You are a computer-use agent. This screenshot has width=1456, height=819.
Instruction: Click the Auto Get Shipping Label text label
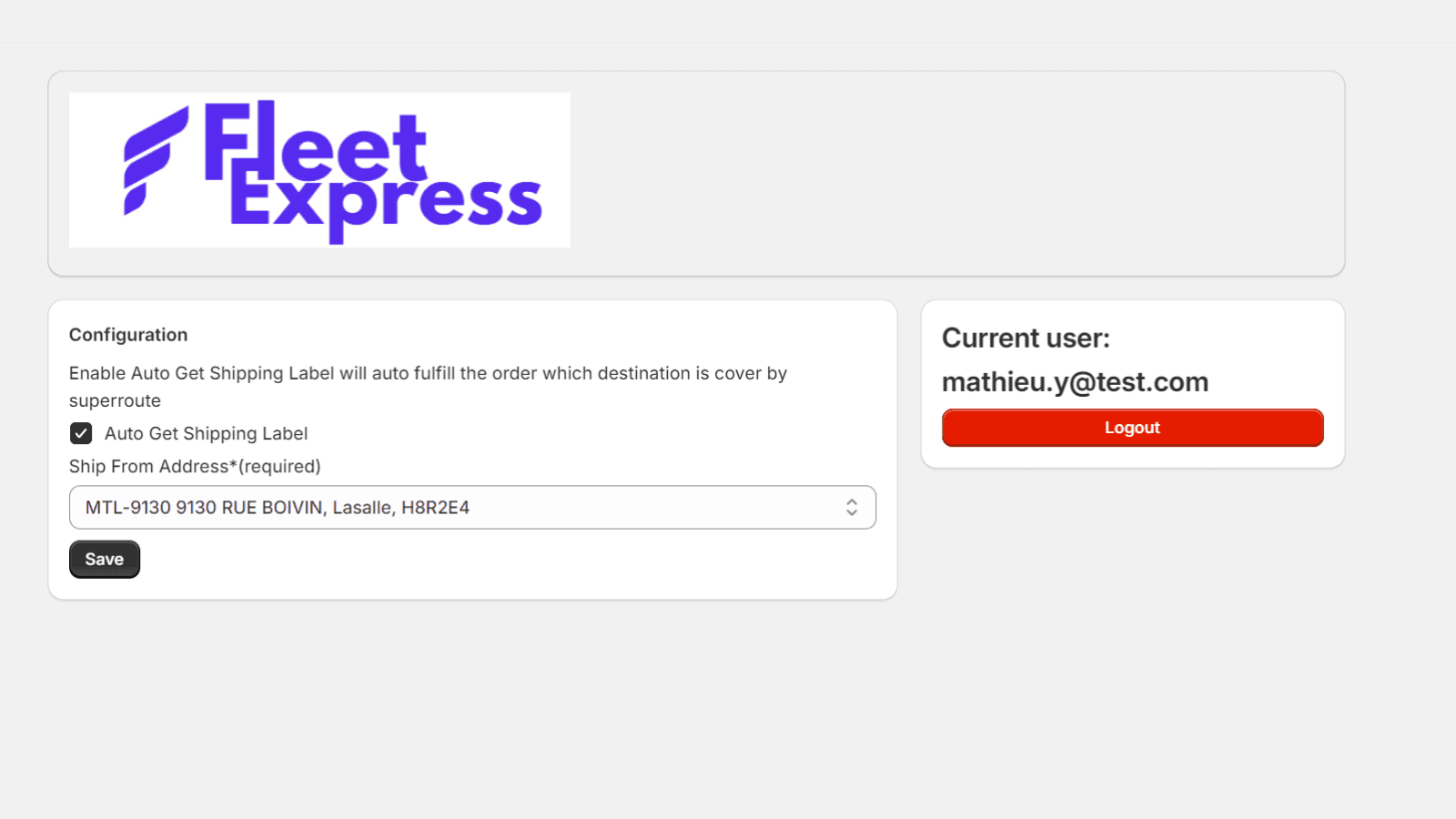(206, 434)
